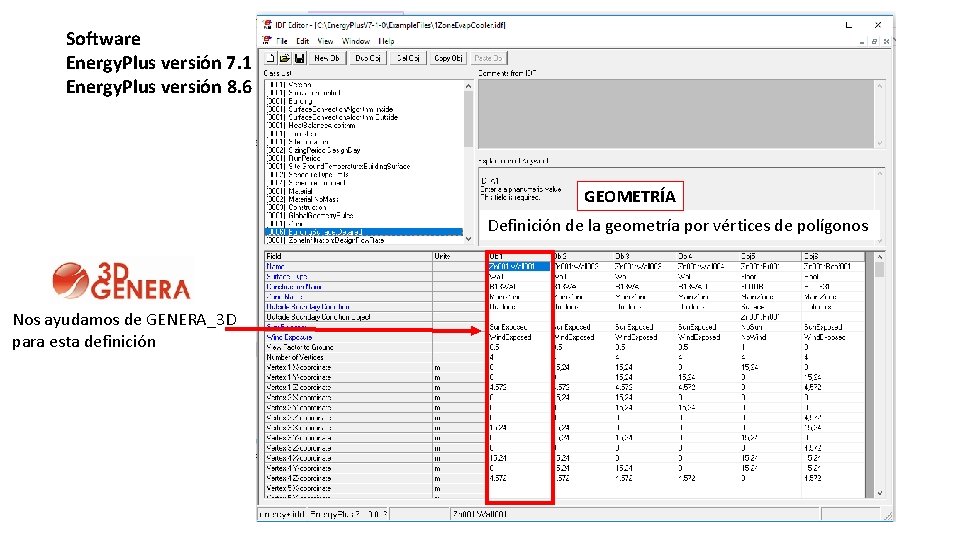Click the Number of Vertices field label

tap(294, 357)
